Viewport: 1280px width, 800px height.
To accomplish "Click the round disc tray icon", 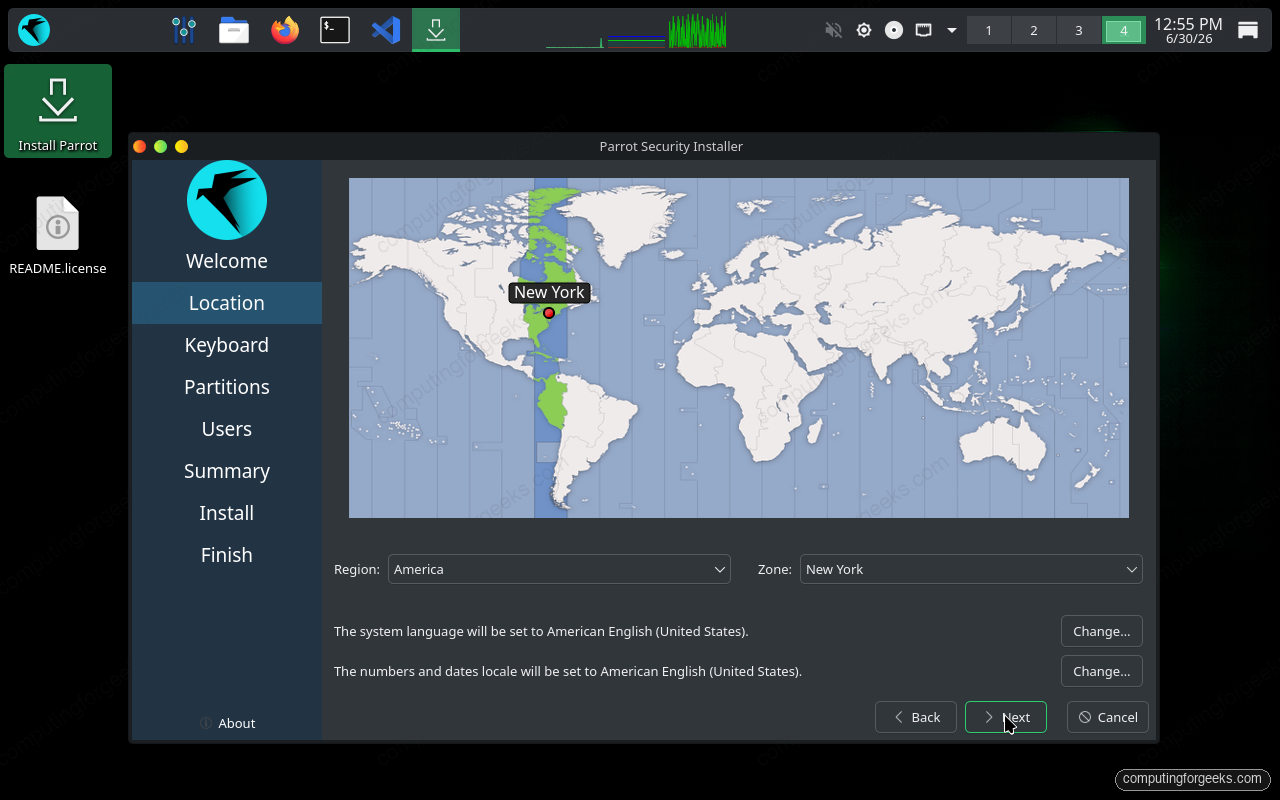I will point(894,30).
